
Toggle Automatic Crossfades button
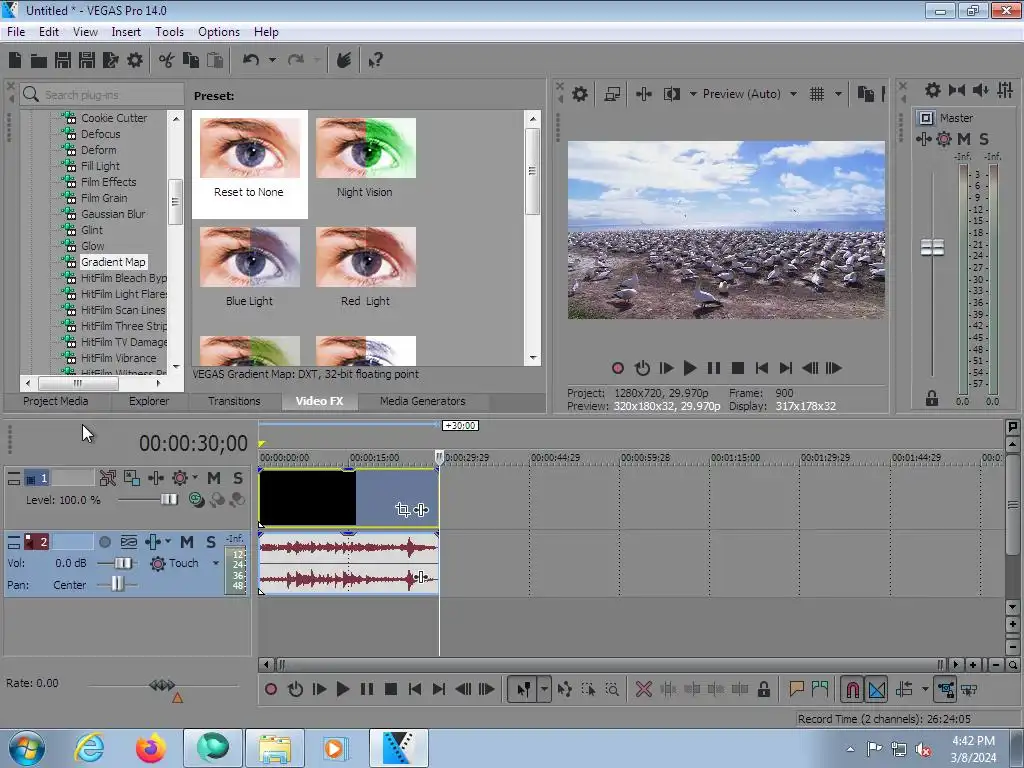pyautogui.click(x=877, y=690)
